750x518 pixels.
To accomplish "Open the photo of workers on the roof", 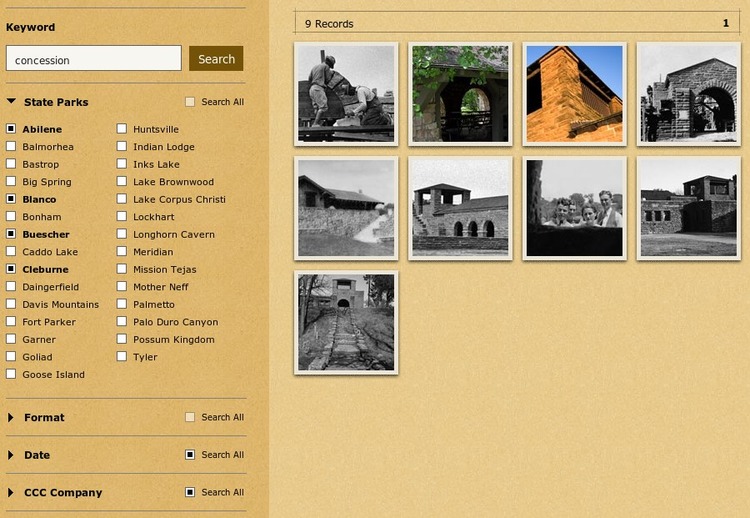I will coord(346,93).
